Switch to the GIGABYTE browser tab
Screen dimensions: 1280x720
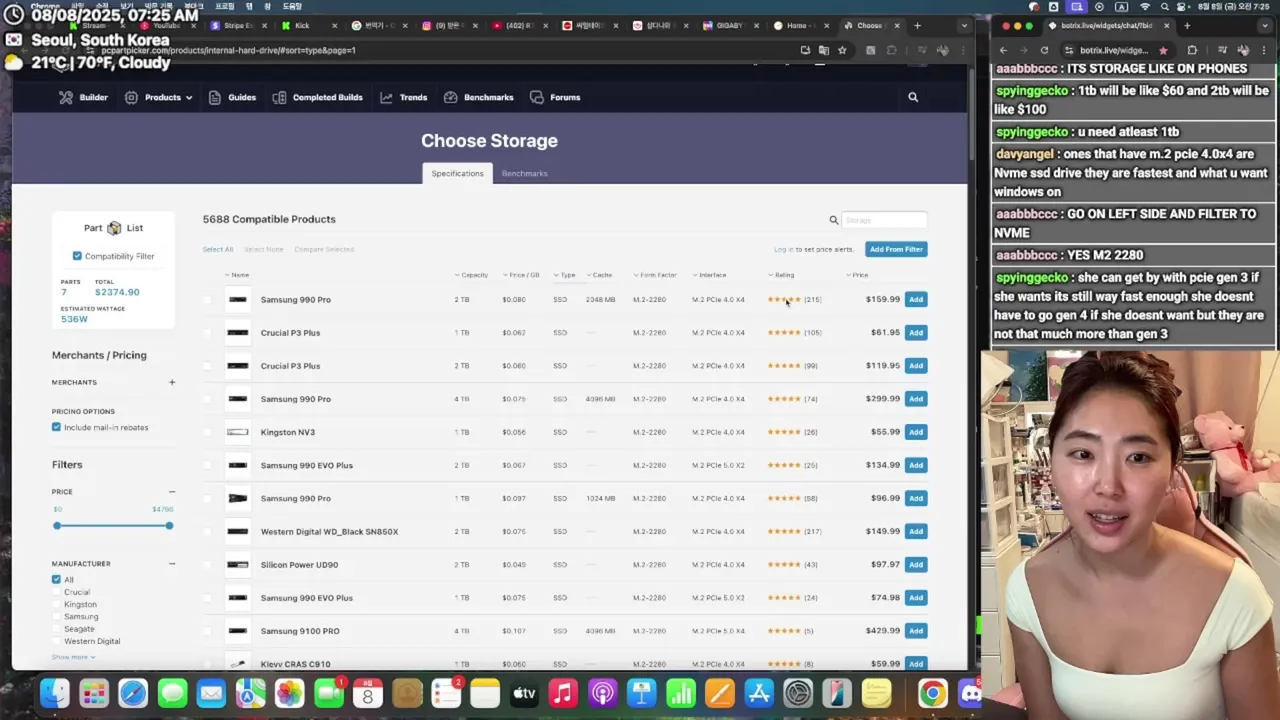tap(728, 25)
